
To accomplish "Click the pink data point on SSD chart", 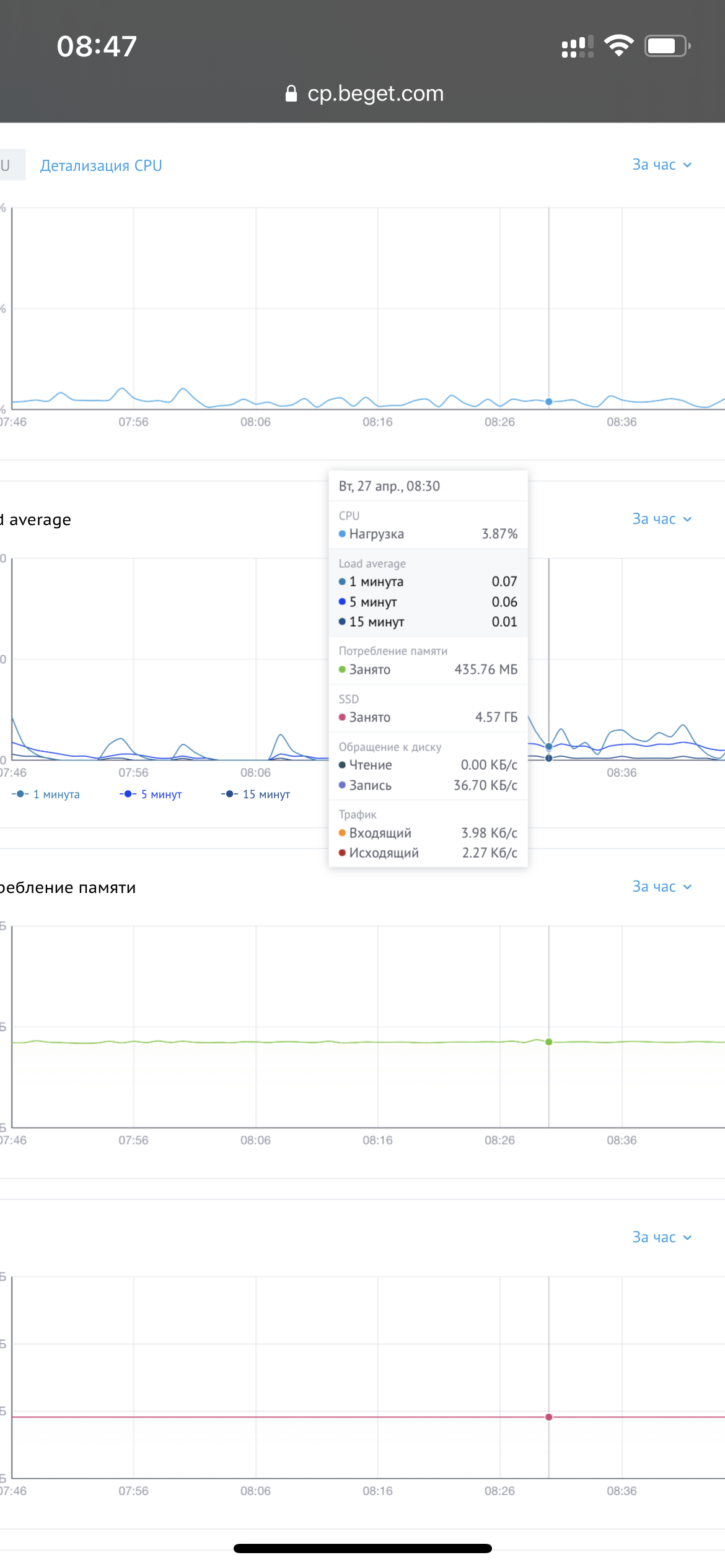I will click(548, 1417).
